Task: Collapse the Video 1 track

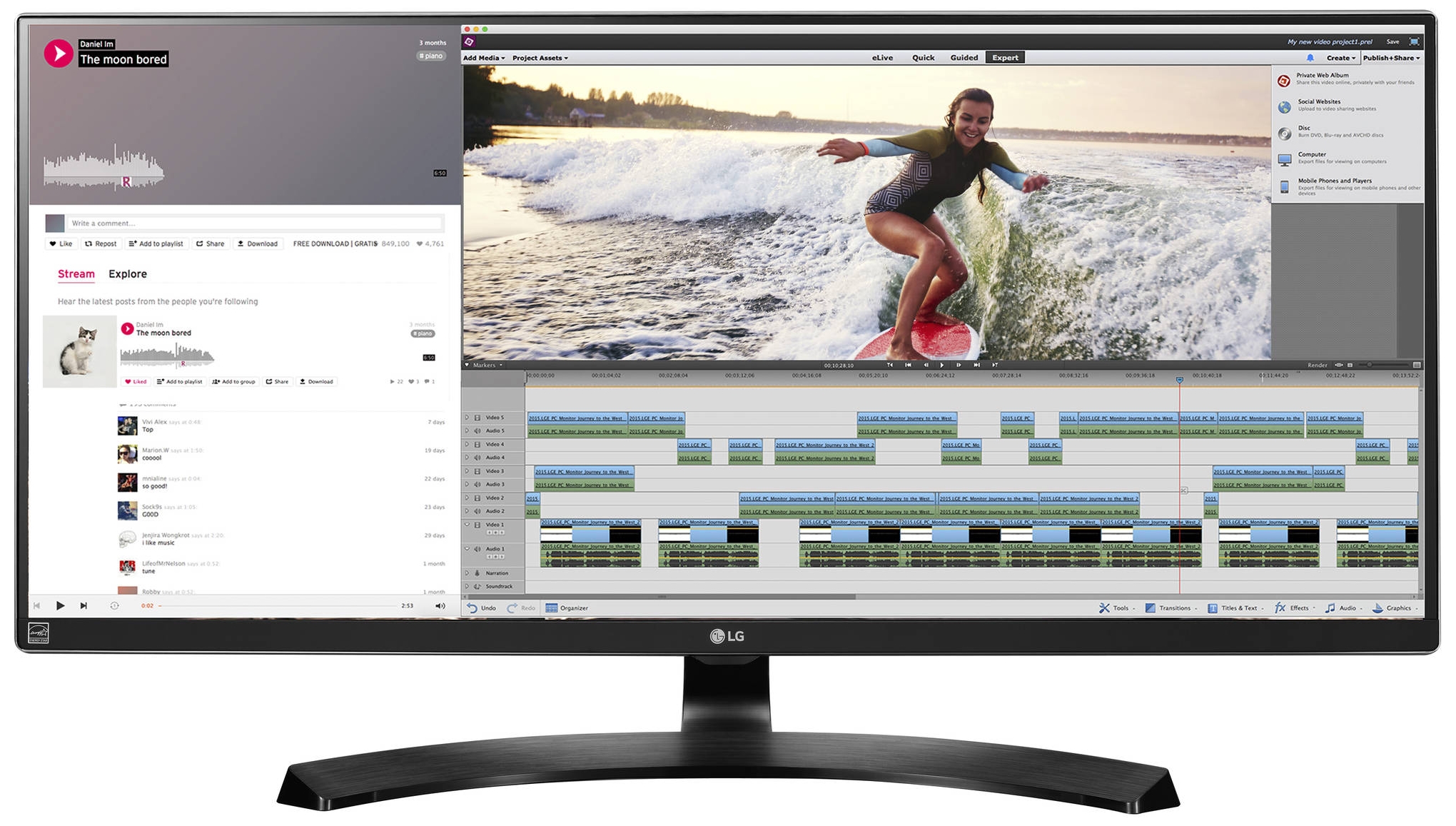Action: [467, 525]
